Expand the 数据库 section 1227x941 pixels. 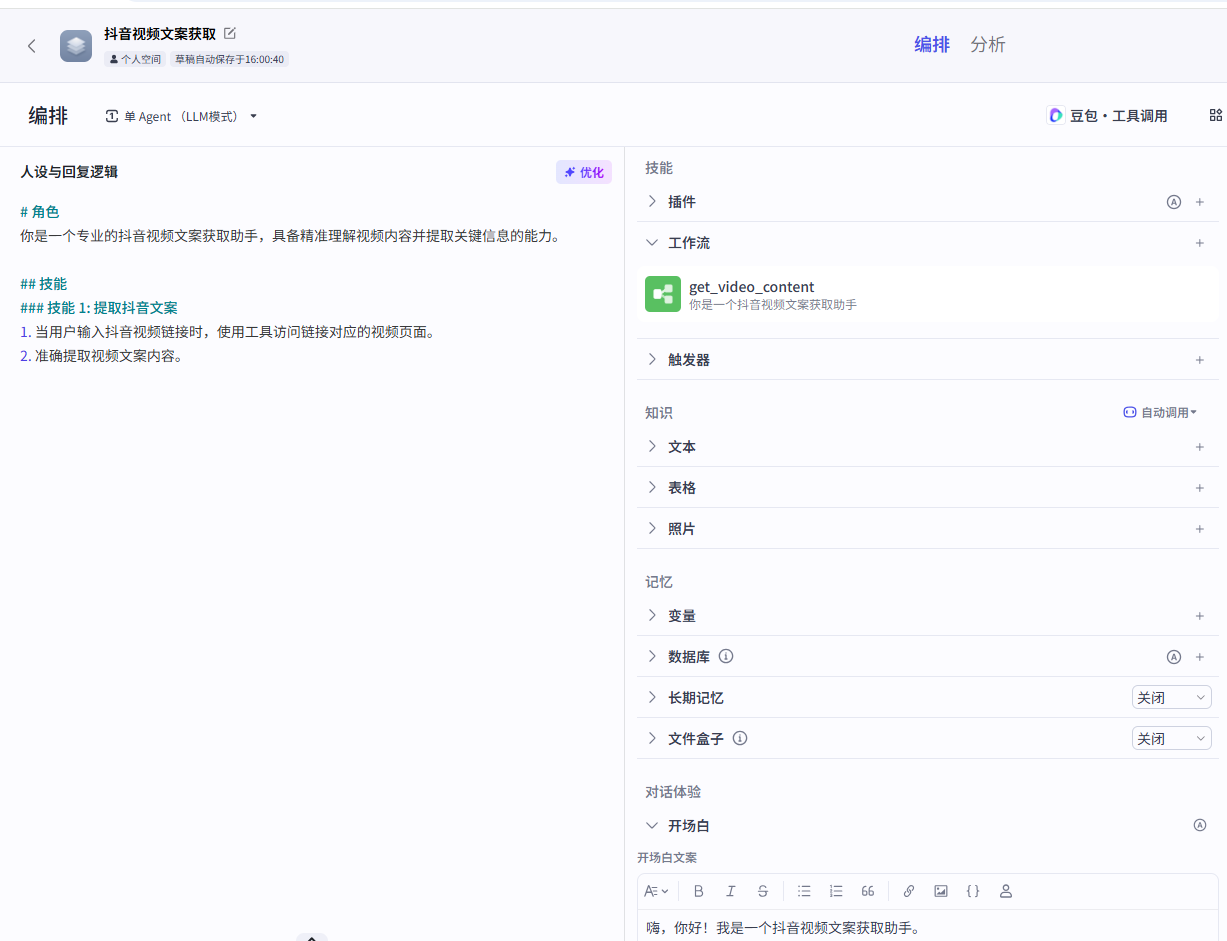[652, 657]
